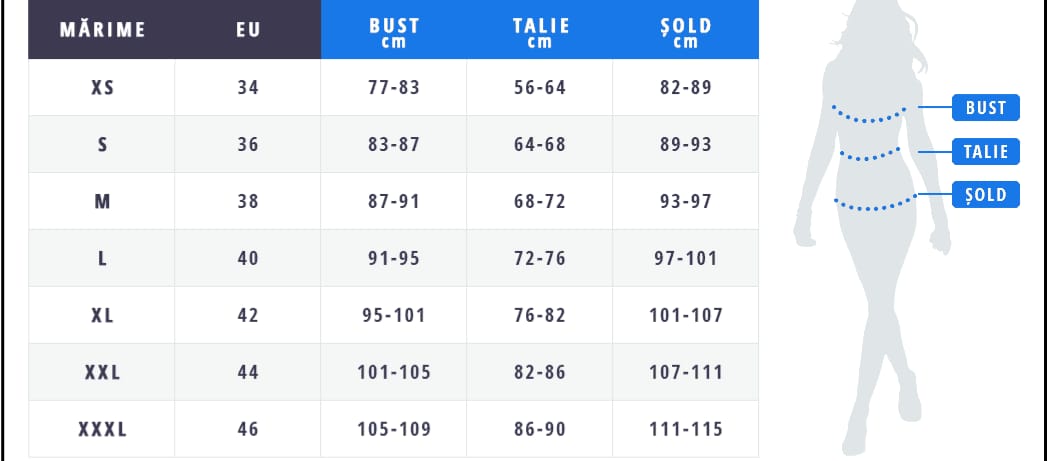The image size is (1050, 461).
Task: Click the ȘOLD cm column header
Action: tap(686, 29)
